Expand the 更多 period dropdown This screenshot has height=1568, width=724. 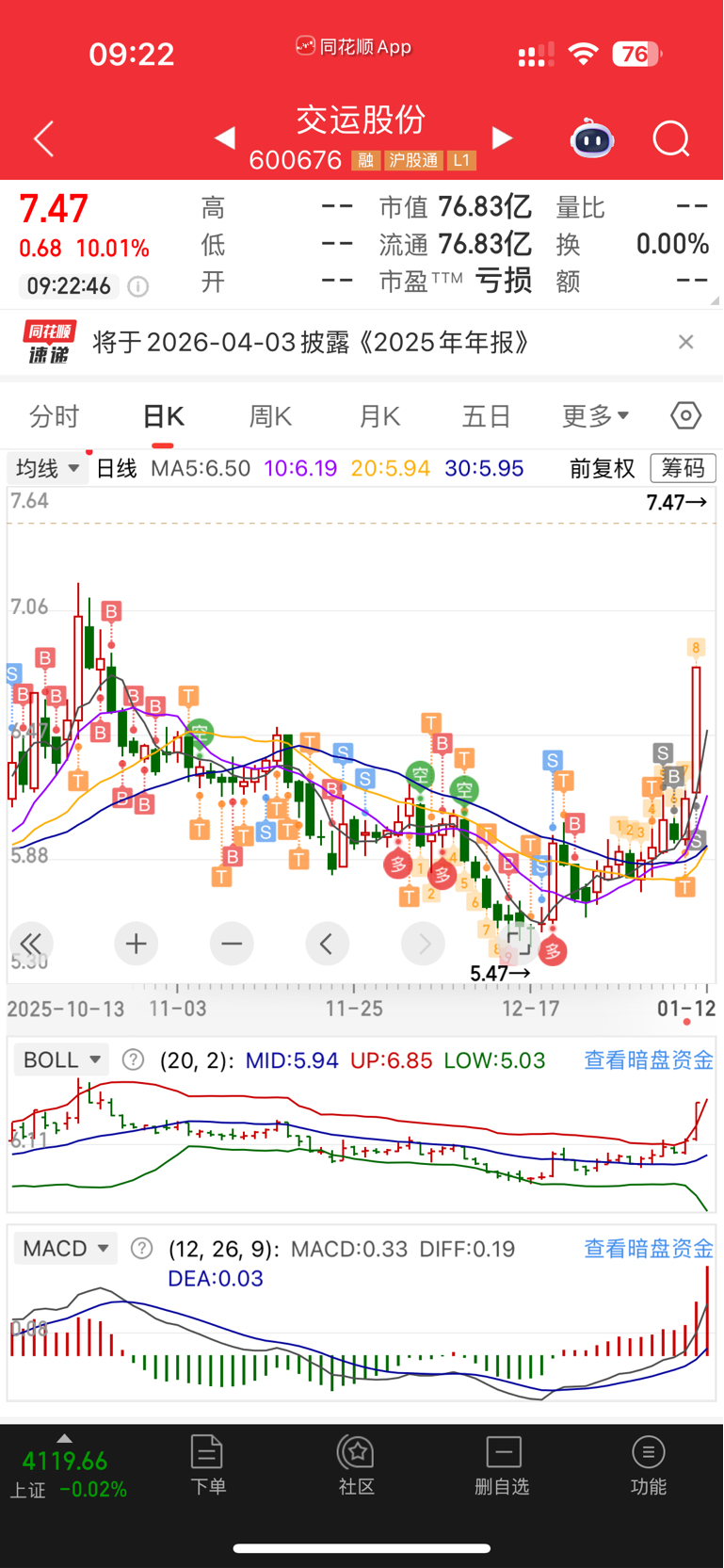point(596,415)
